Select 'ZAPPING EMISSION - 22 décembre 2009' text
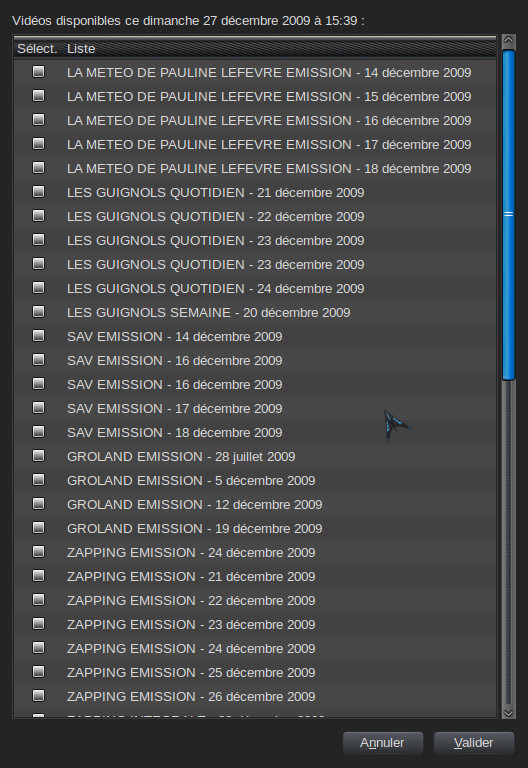Viewport: 528px width, 768px height. coord(191,600)
